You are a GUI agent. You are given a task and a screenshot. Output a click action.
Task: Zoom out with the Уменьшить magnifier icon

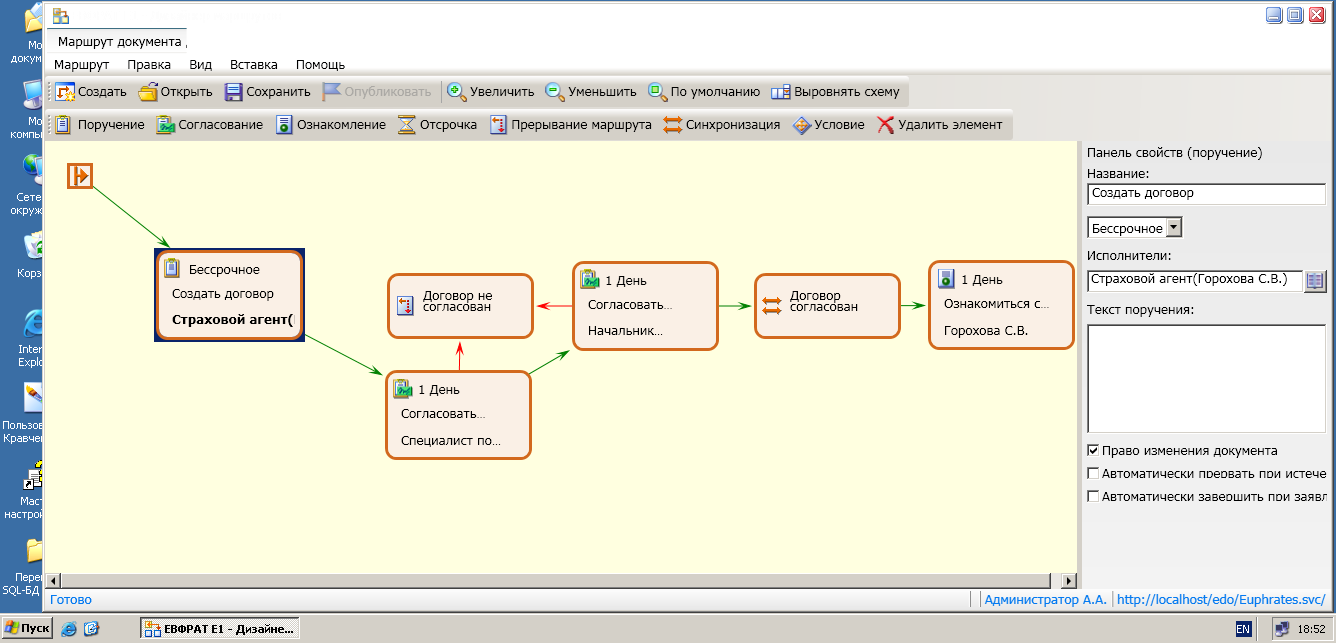click(x=554, y=91)
